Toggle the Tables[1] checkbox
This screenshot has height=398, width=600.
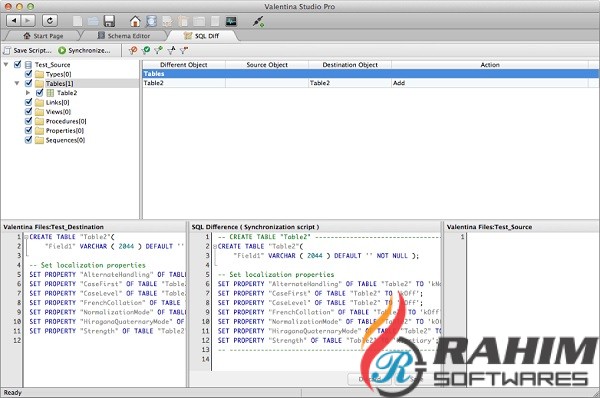(28, 83)
